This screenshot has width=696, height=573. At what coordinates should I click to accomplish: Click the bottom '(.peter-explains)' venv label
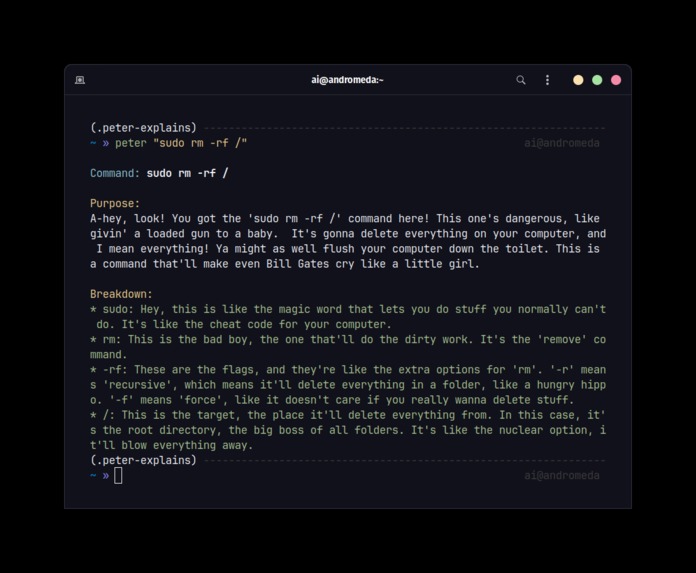(143, 460)
